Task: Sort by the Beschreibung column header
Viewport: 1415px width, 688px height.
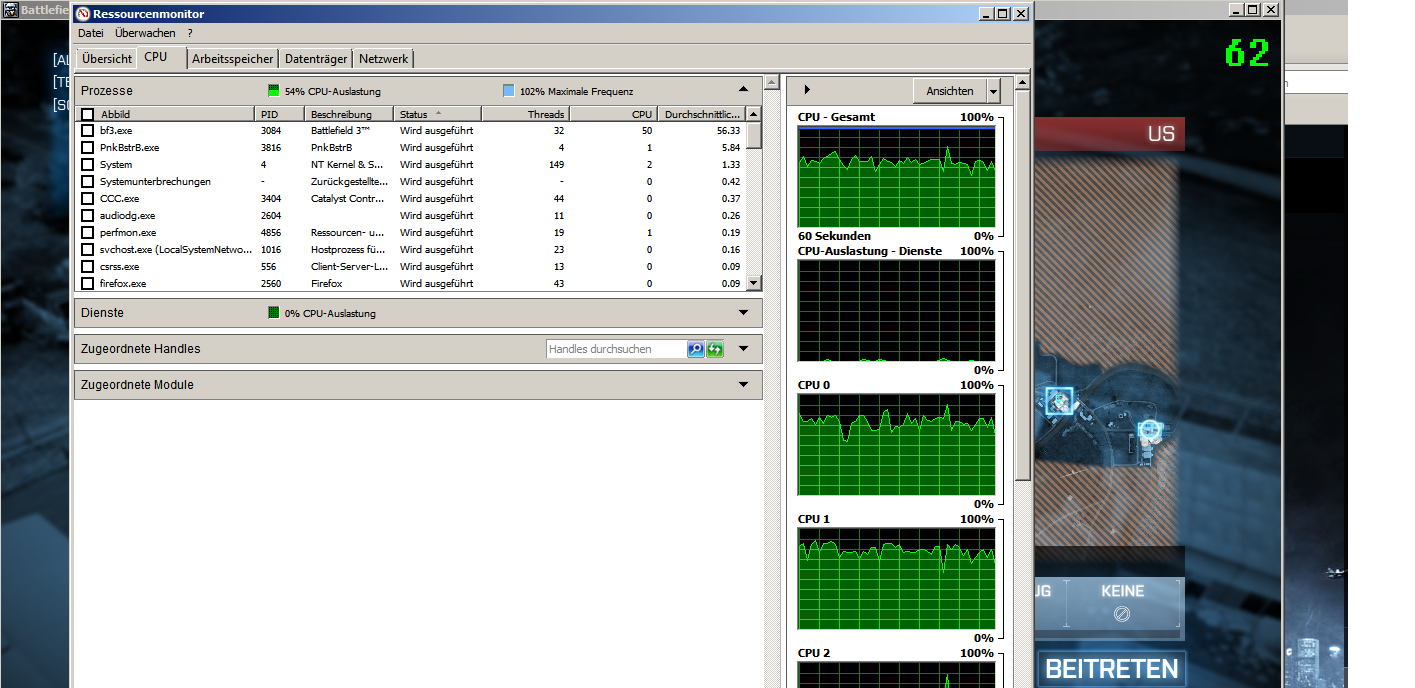Action: 350,114
